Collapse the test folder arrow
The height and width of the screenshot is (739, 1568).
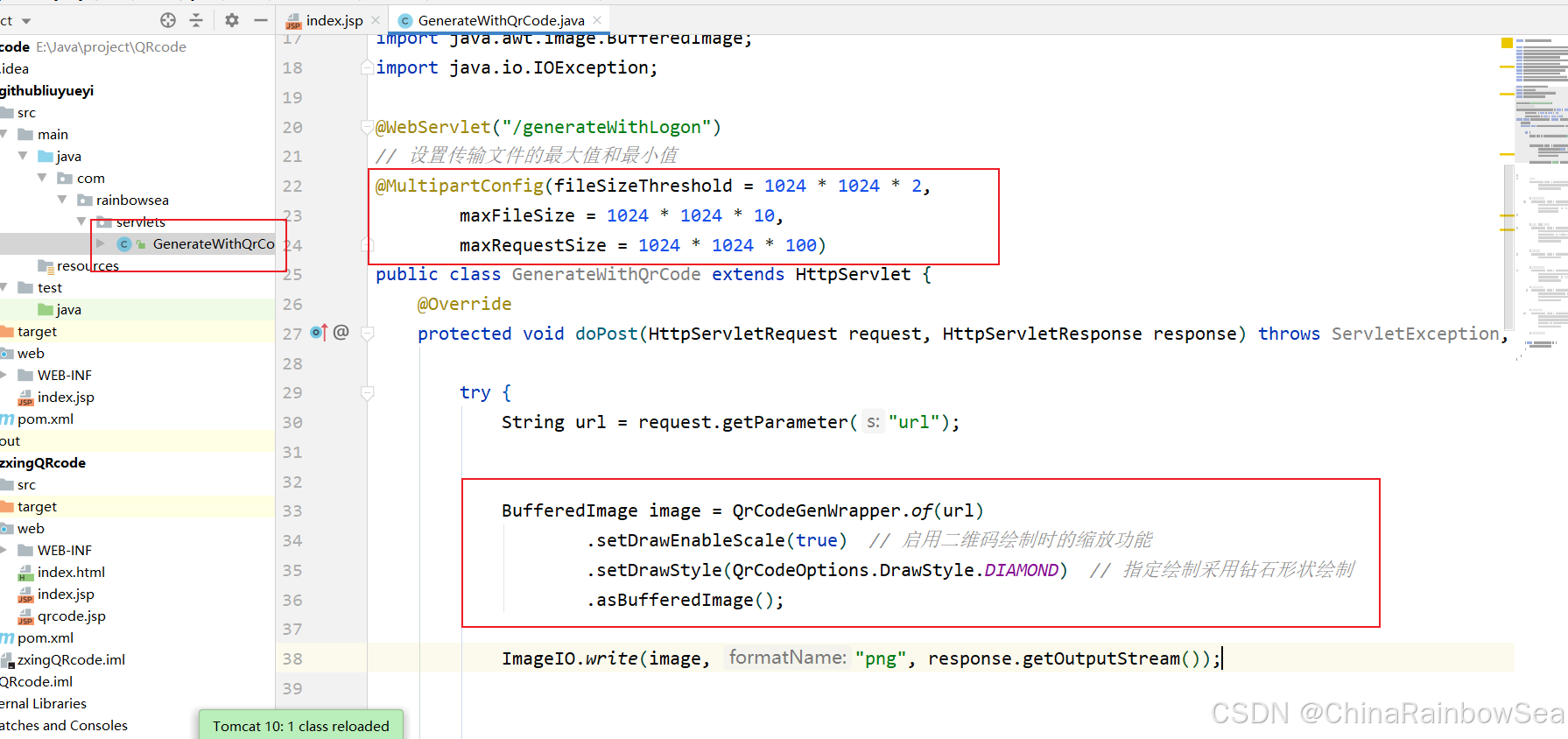click(4, 287)
